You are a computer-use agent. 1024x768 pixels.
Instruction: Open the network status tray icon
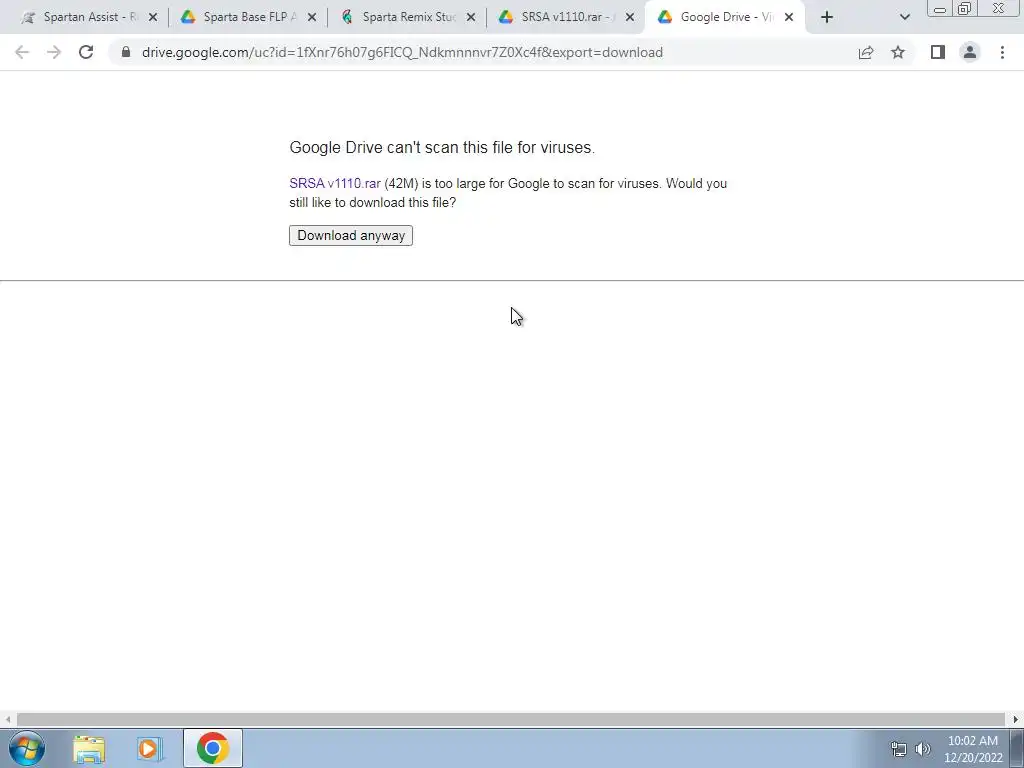point(899,749)
